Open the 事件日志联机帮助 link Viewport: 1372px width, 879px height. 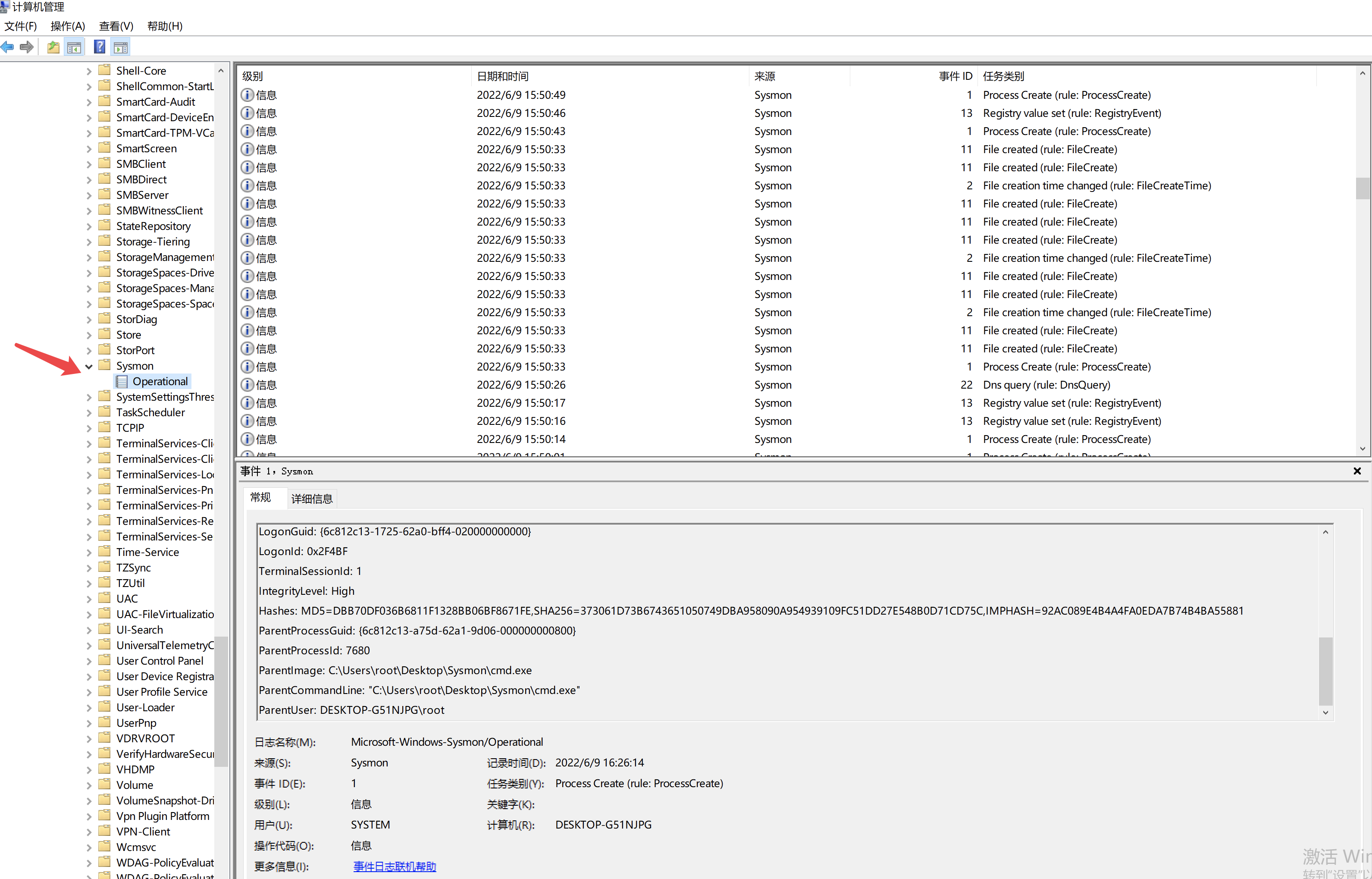pyautogui.click(x=394, y=866)
